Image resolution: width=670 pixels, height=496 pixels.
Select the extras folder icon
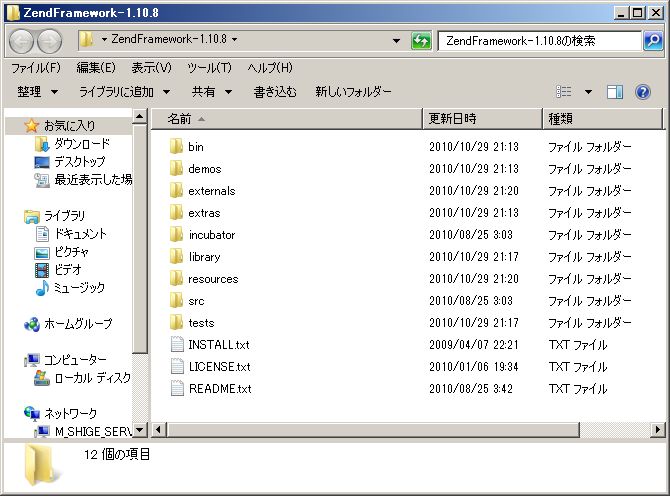pos(176,212)
